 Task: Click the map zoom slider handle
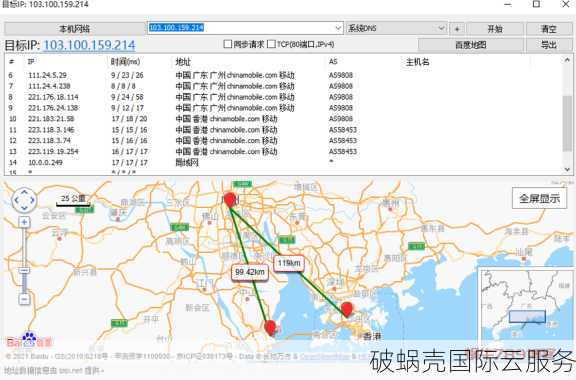(24, 270)
